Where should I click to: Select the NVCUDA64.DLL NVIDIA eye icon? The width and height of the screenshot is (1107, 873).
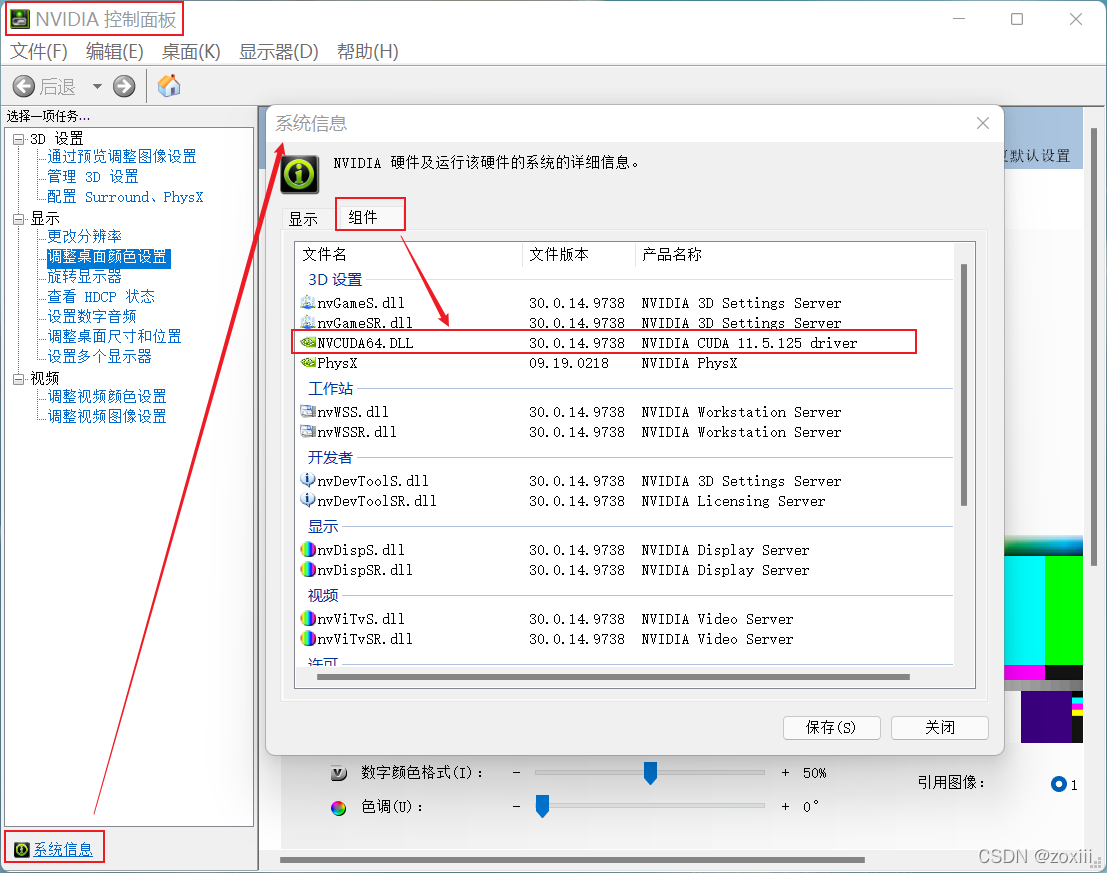coord(308,342)
